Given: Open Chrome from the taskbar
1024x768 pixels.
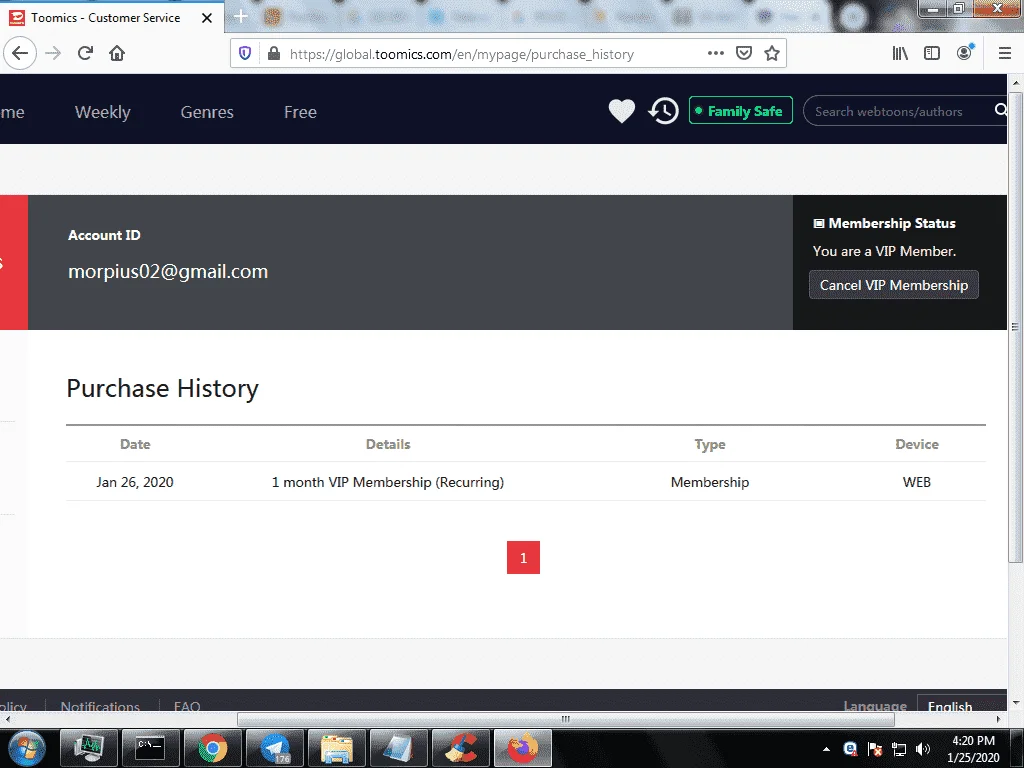Looking at the screenshot, I should coord(213,748).
